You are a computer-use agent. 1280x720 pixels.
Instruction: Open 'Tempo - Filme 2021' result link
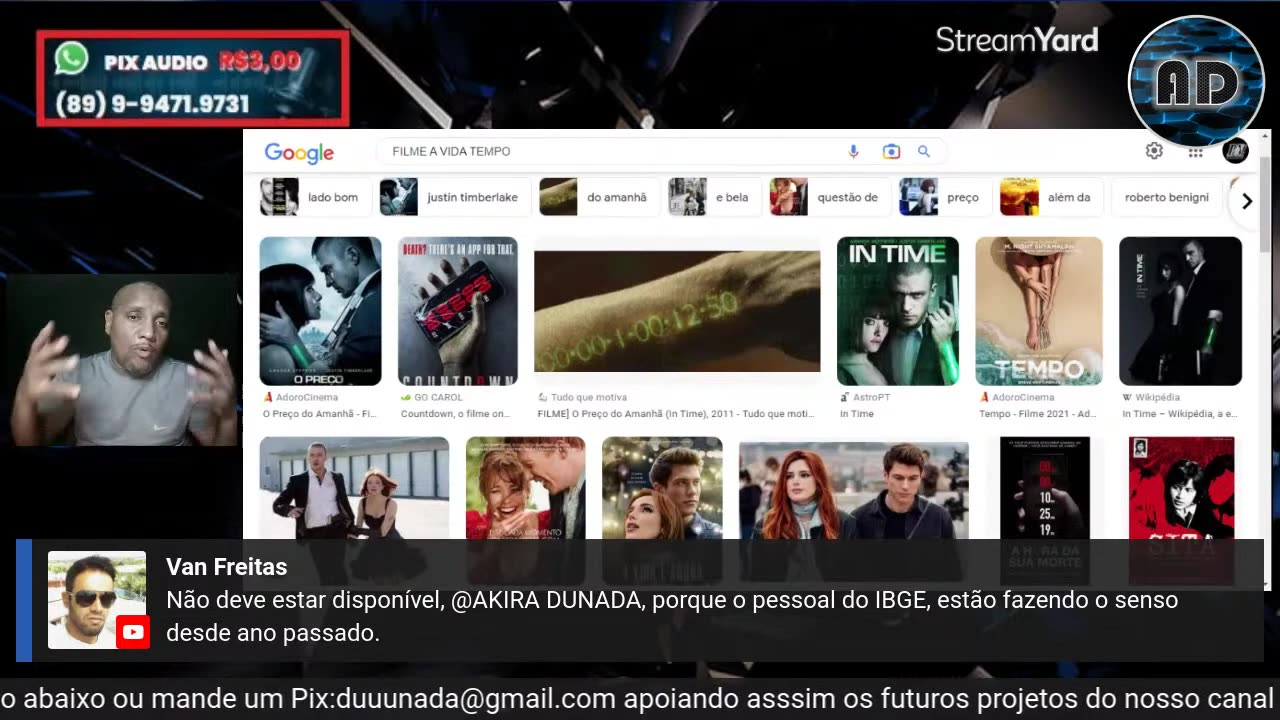1037,413
